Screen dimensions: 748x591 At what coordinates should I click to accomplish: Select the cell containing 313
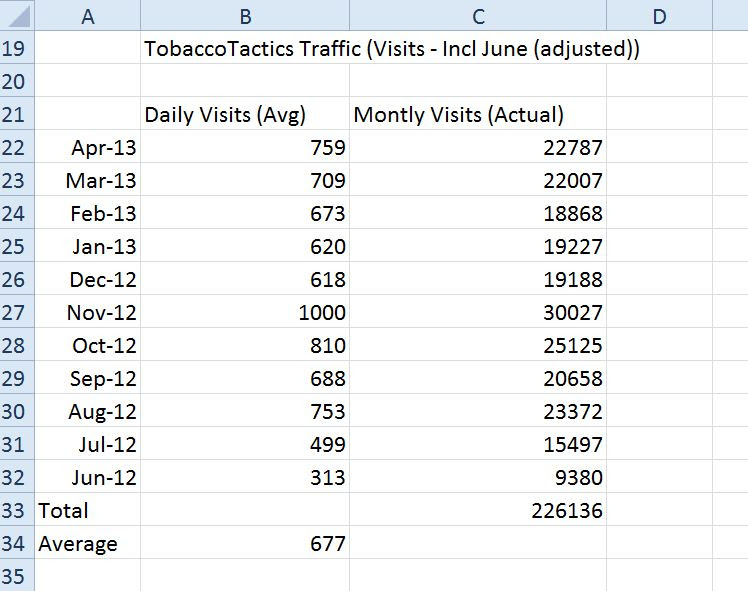point(245,477)
